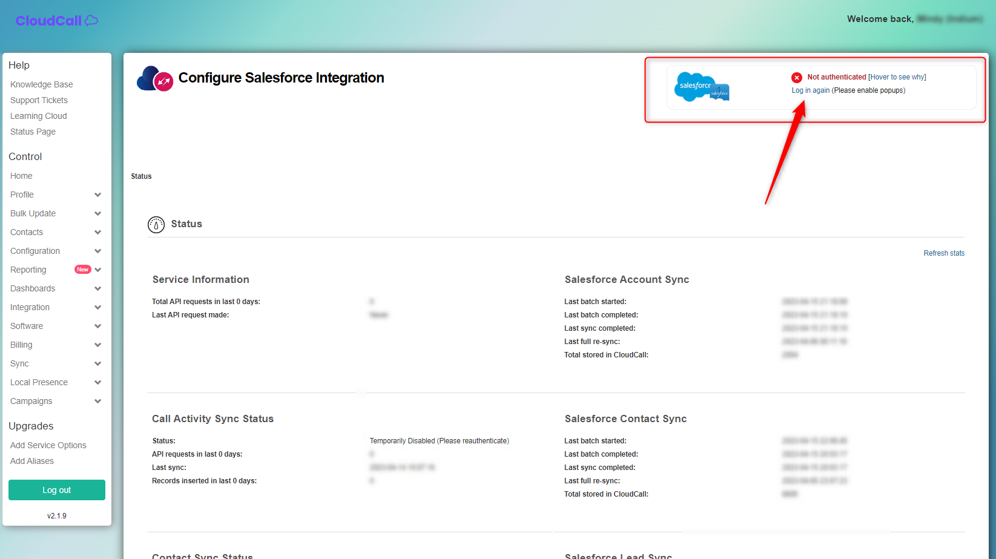
Task: Click Last API request made label
Action: point(190,315)
